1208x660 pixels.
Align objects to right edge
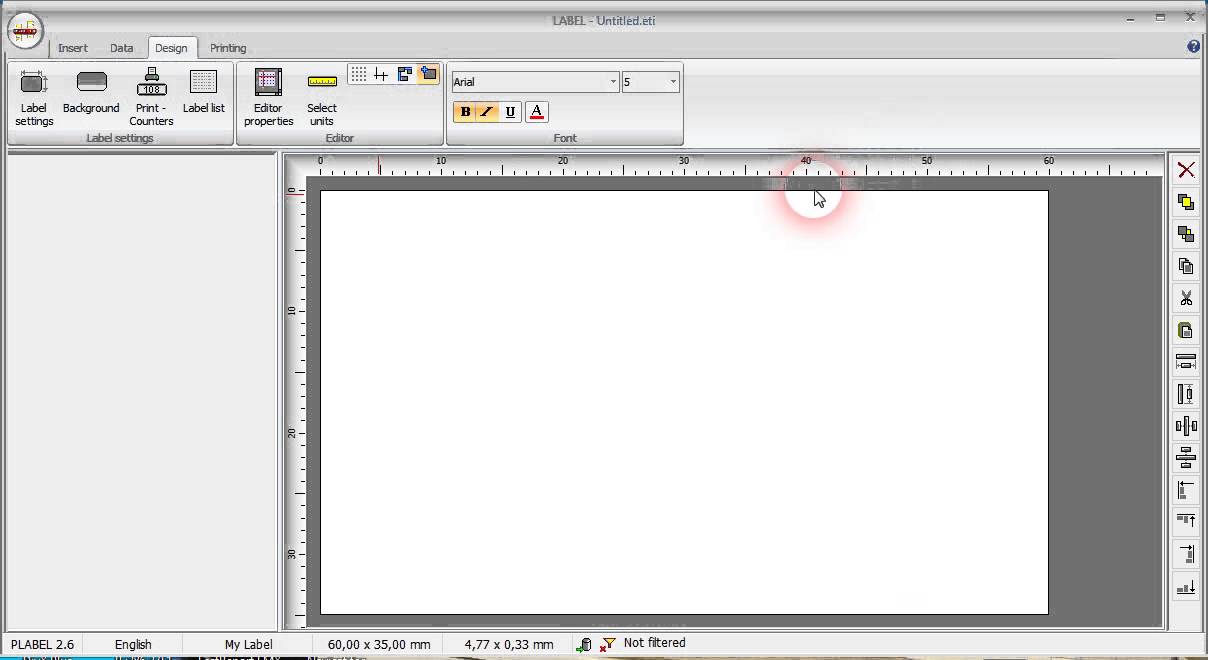click(1186, 554)
